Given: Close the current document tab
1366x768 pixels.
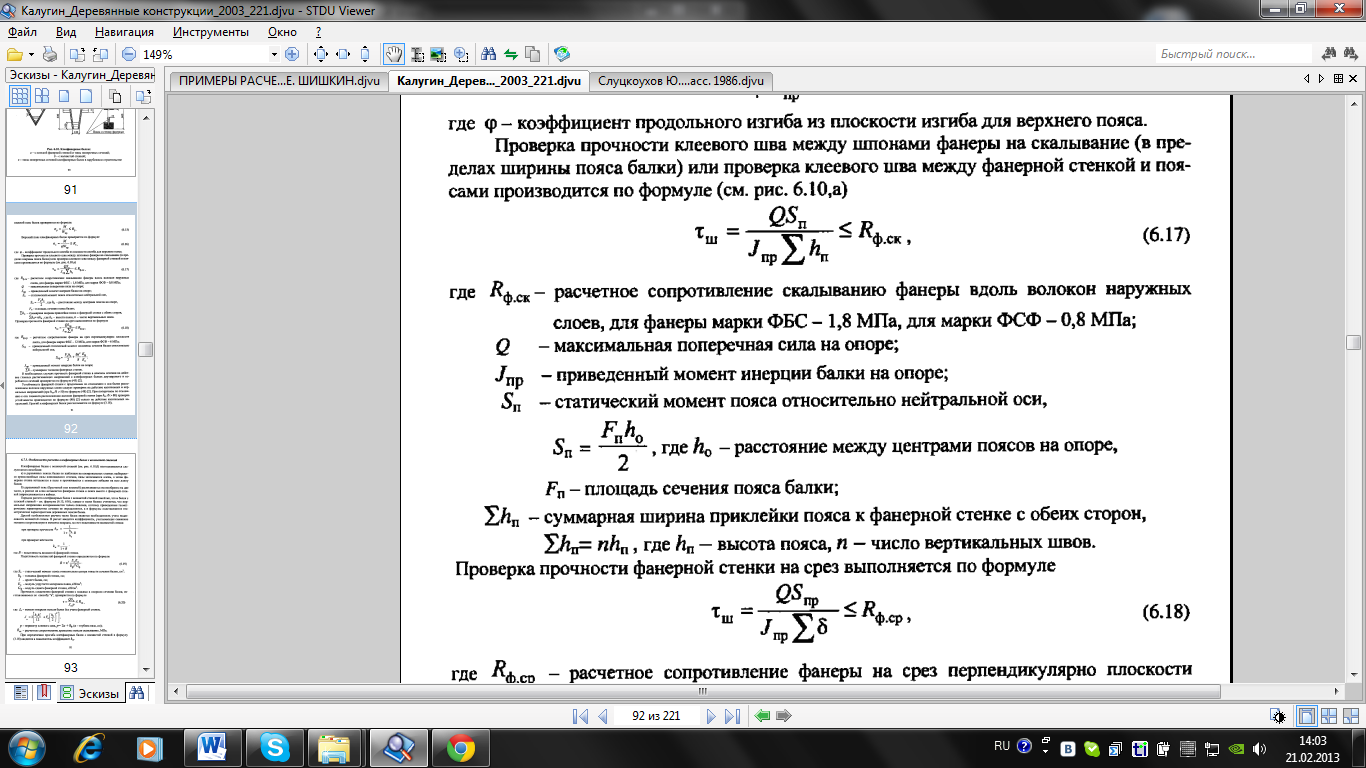Looking at the screenshot, I should (x=1351, y=79).
